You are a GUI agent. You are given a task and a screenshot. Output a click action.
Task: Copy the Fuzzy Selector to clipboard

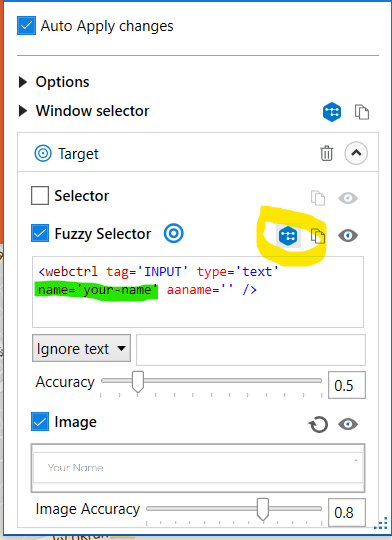click(x=318, y=236)
